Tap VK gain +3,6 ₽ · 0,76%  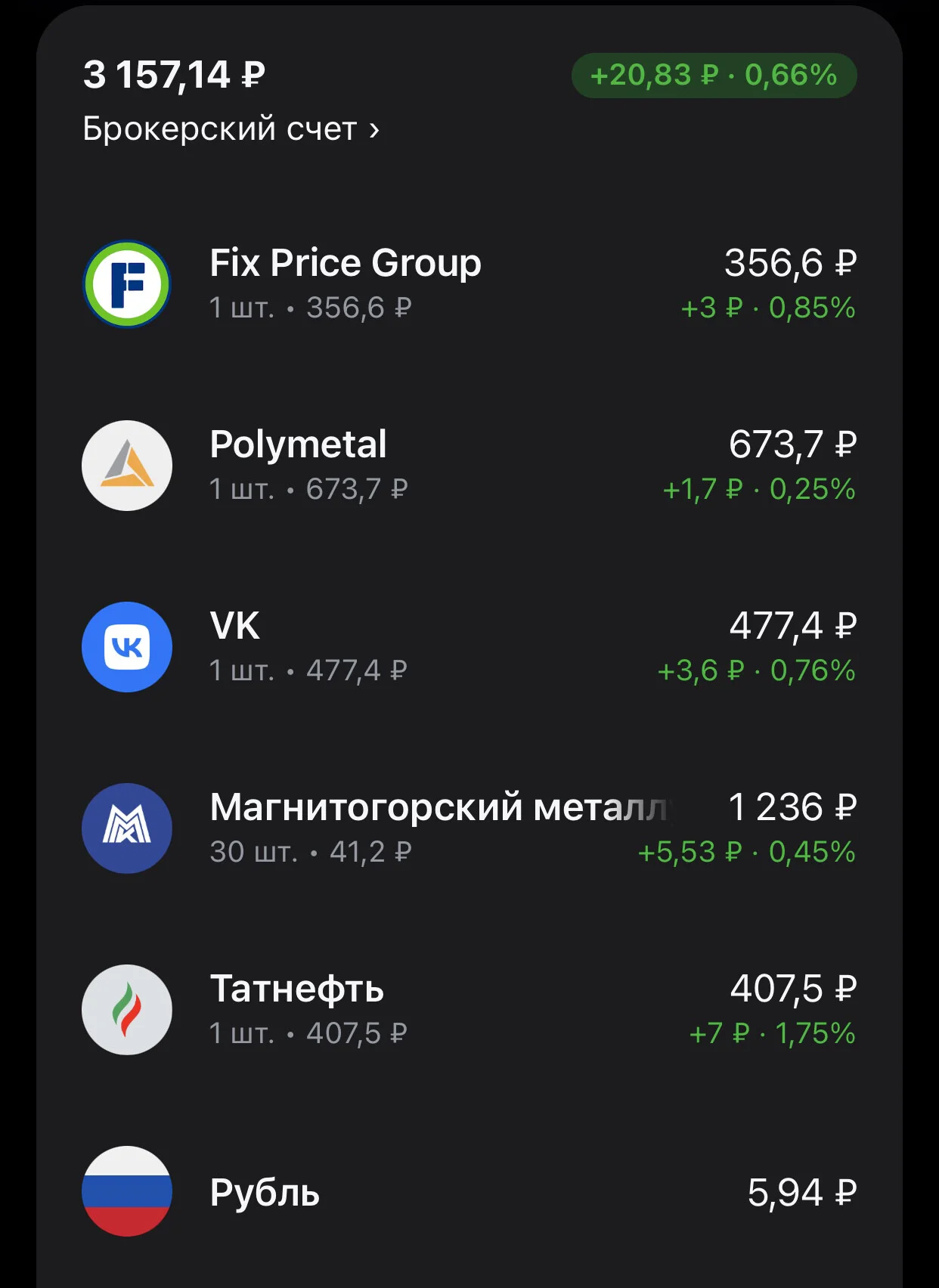756,670
